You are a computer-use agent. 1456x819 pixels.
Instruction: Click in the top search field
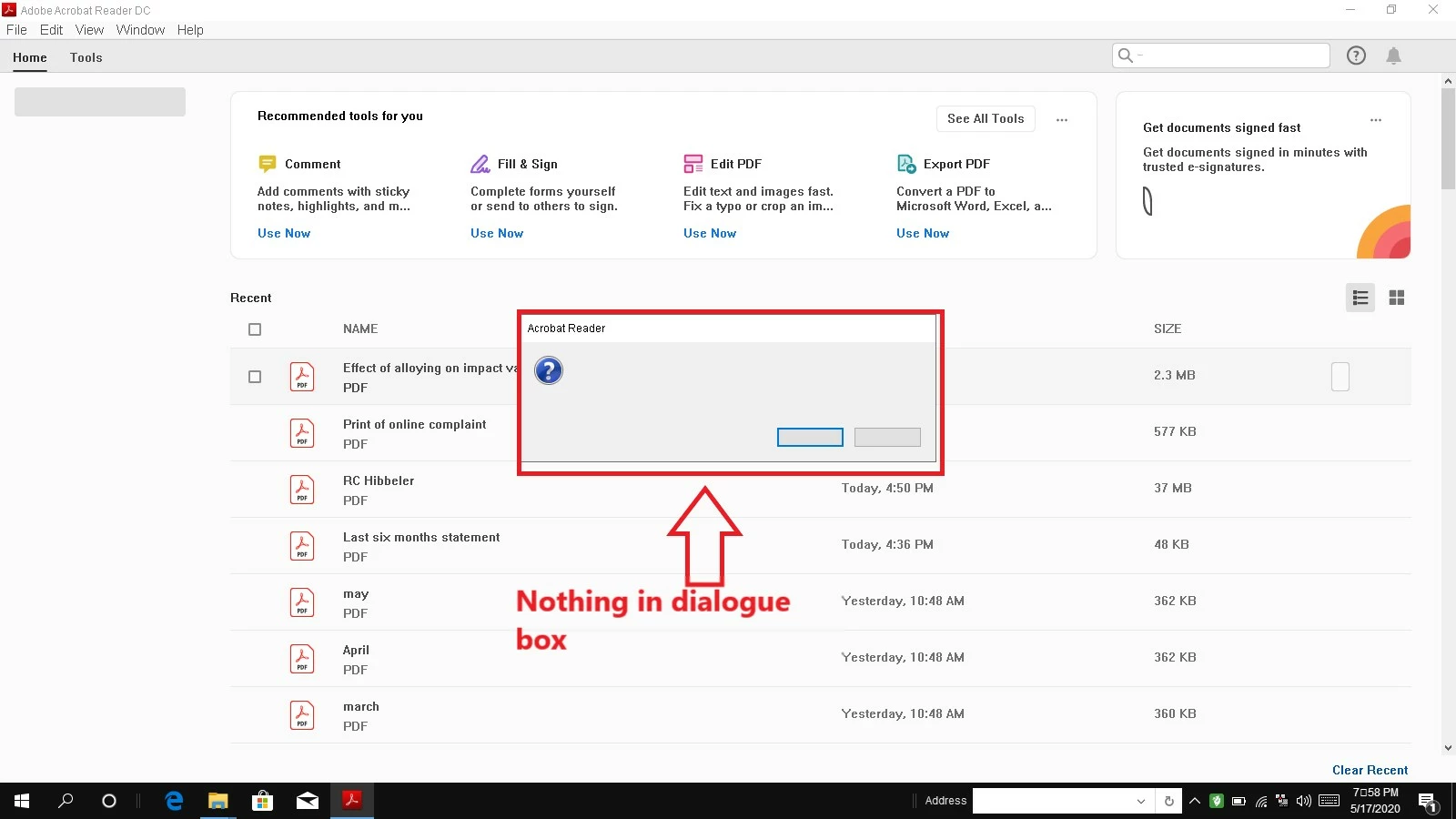point(1221,56)
